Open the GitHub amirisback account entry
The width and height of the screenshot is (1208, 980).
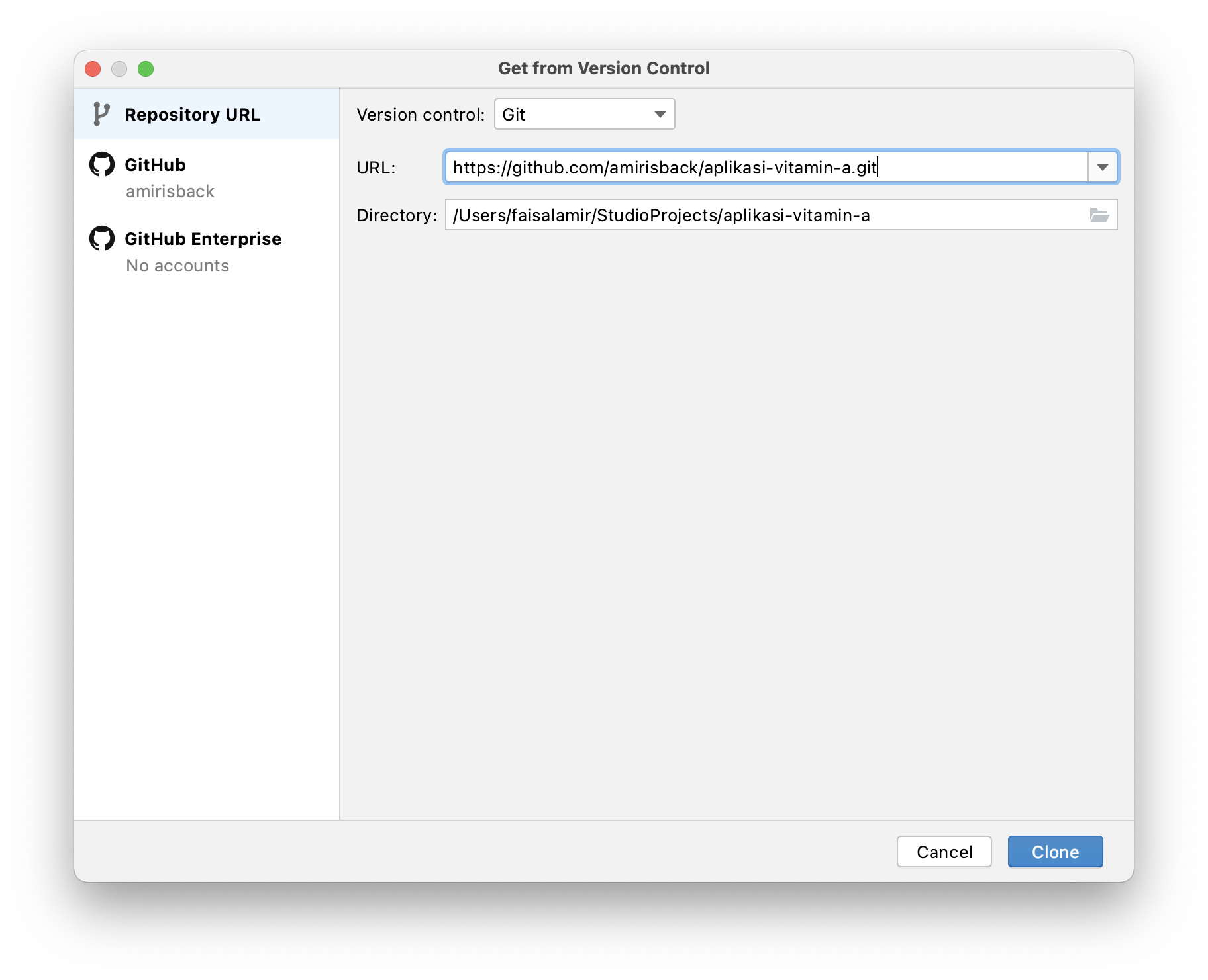pos(207,177)
